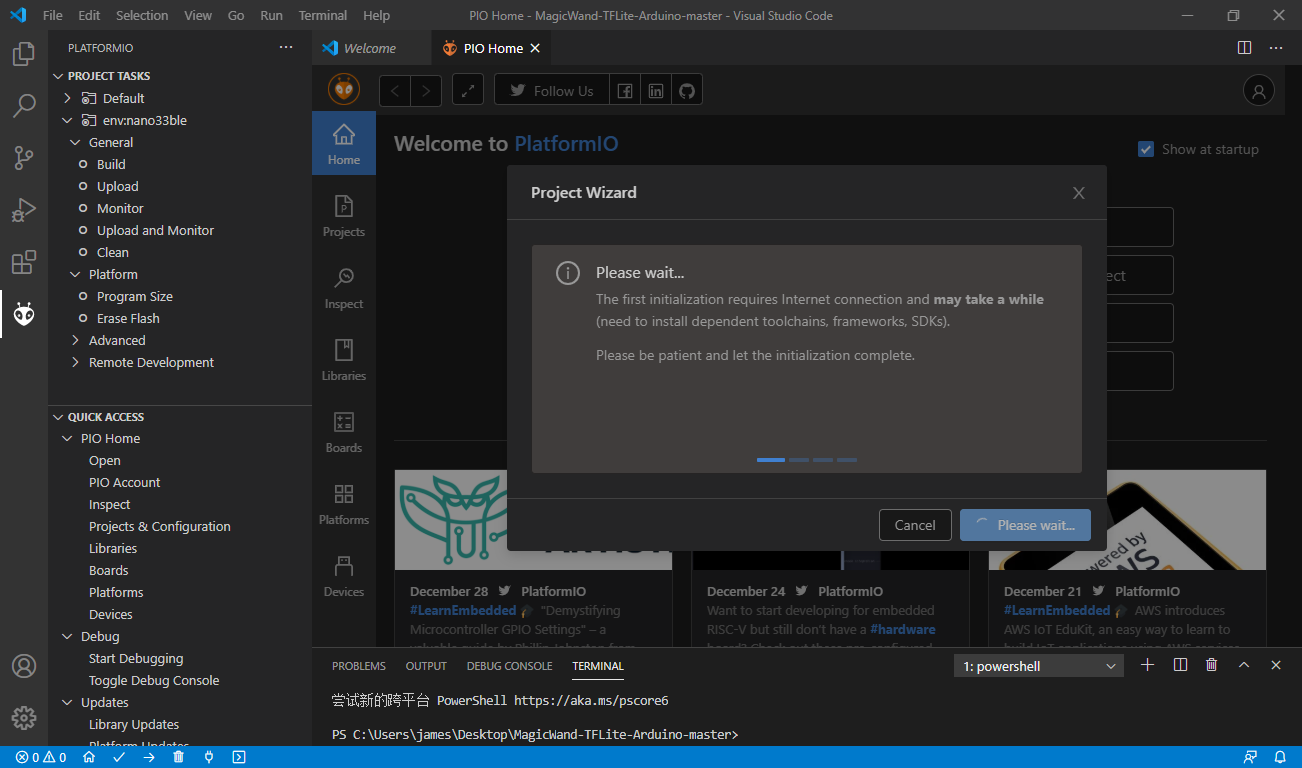Go back with the PIO Home back arrow

click(x=395, y=91)
